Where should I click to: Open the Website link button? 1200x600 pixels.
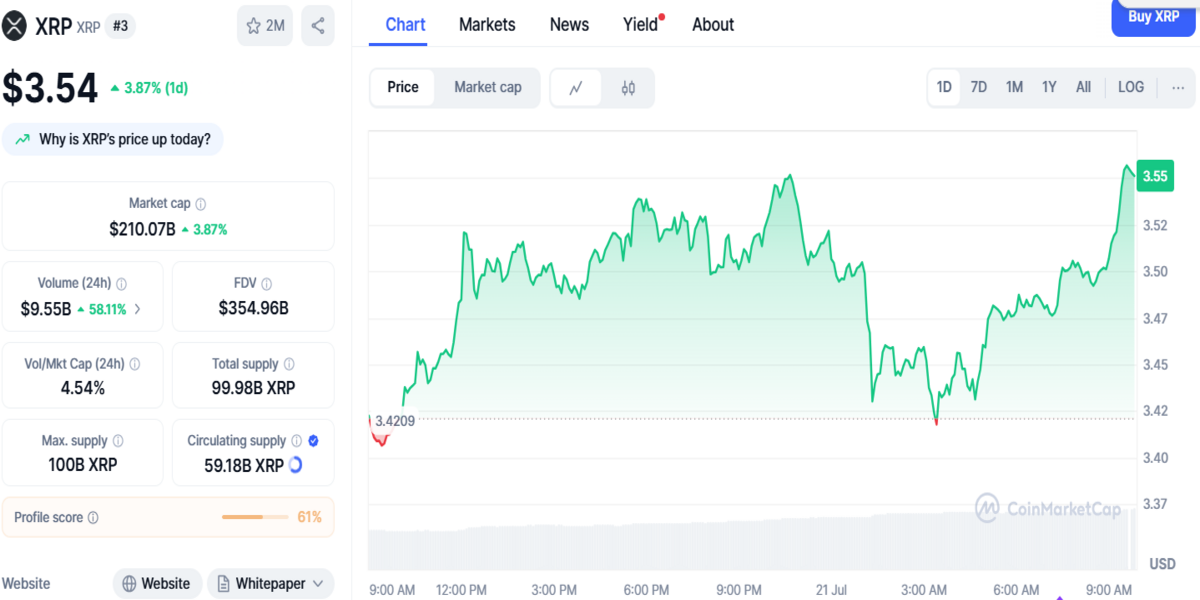point(157,584)
